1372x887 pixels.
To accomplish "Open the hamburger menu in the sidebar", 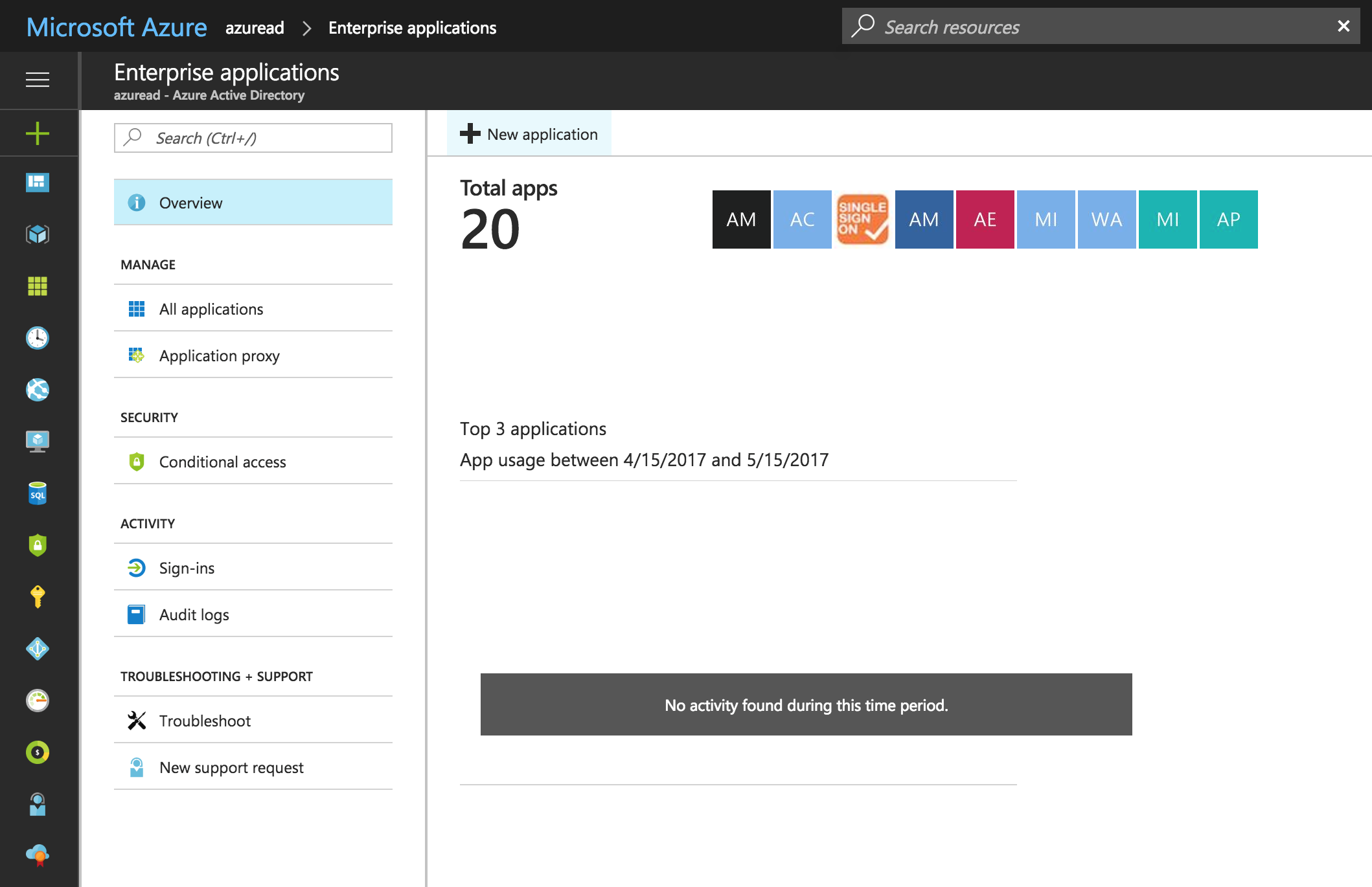I will click(38, 80).
